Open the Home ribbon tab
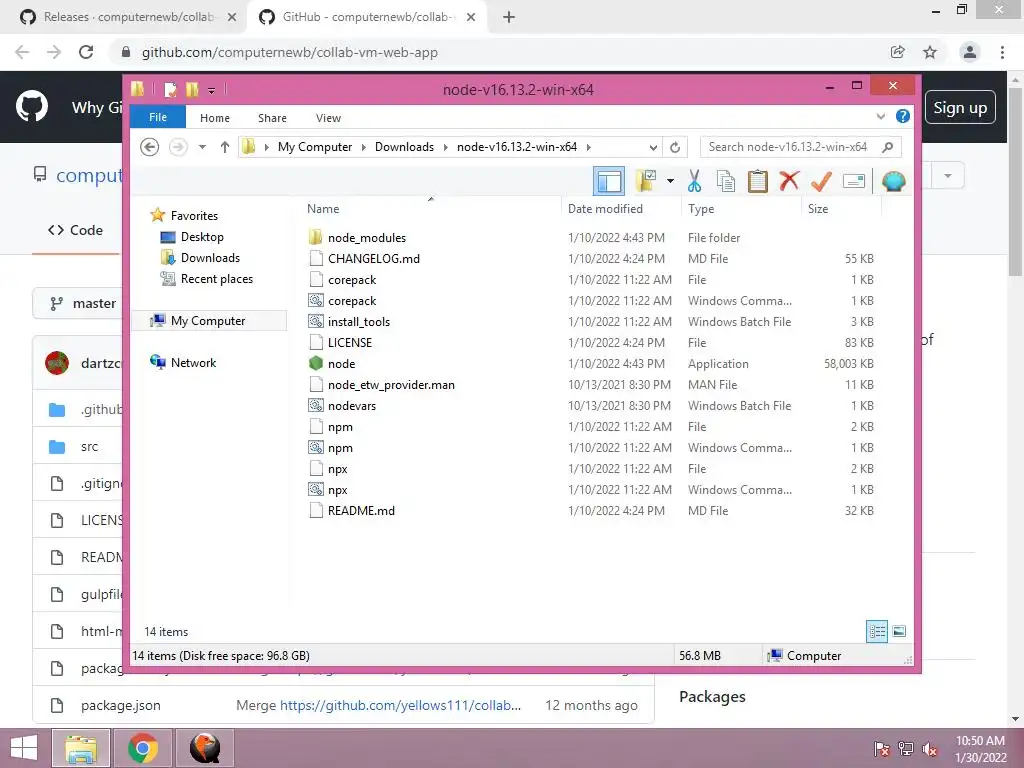1024x768 pixels. (x=215, y=118)
